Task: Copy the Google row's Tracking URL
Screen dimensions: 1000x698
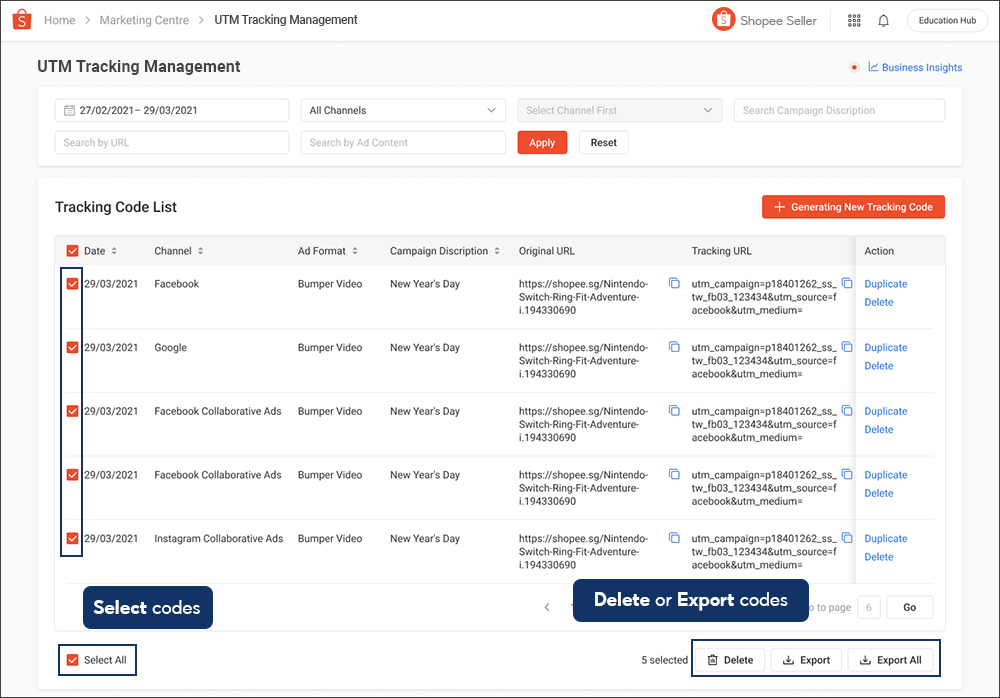Action: (847, 347)
